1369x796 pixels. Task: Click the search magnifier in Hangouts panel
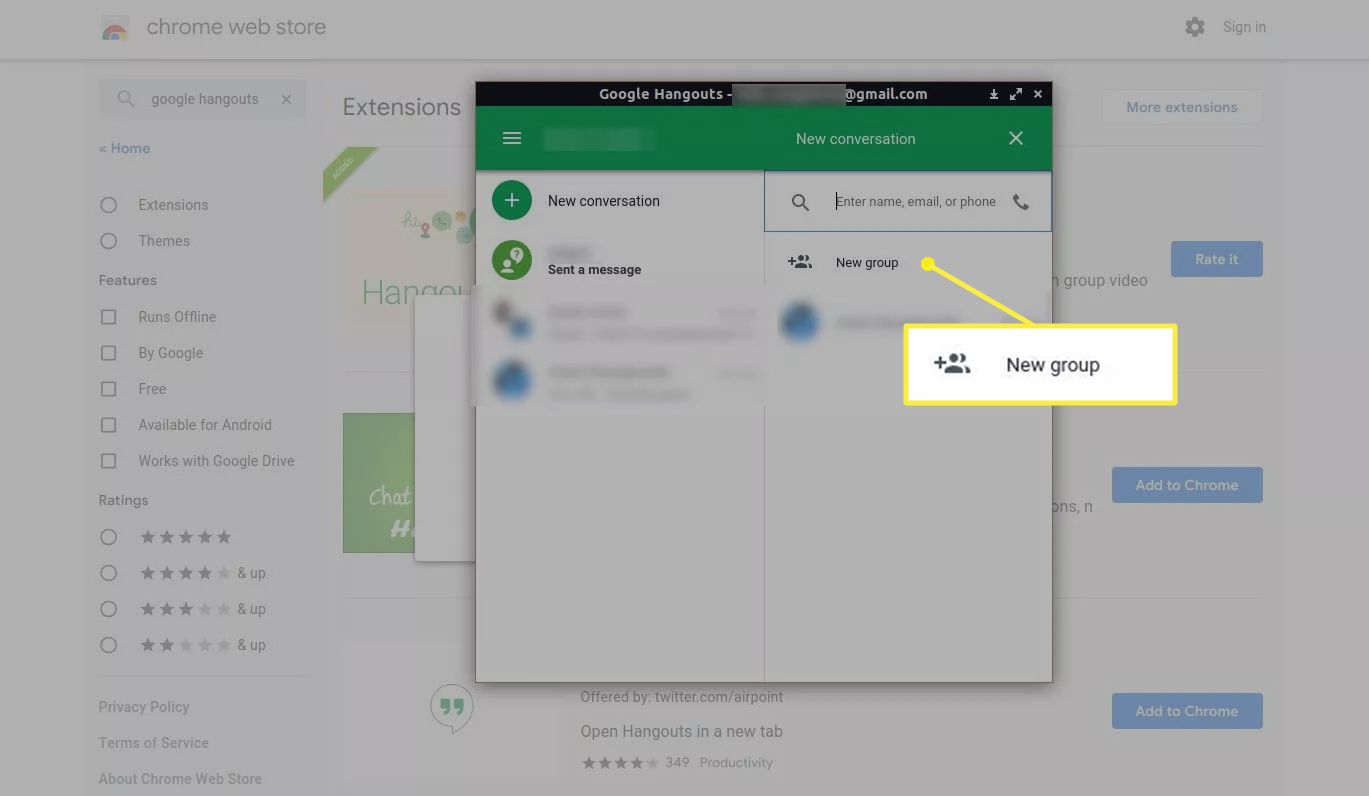(x=800, y=202)
